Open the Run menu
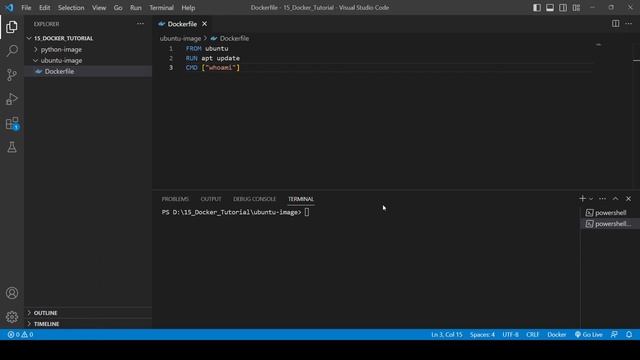The image size is (640, 360). click(x=136, y=7)
